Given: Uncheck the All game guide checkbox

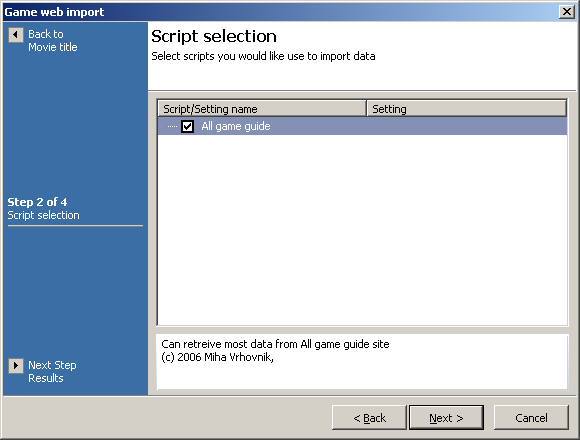Looking at the screenshot, I should (x=188, y=126).
